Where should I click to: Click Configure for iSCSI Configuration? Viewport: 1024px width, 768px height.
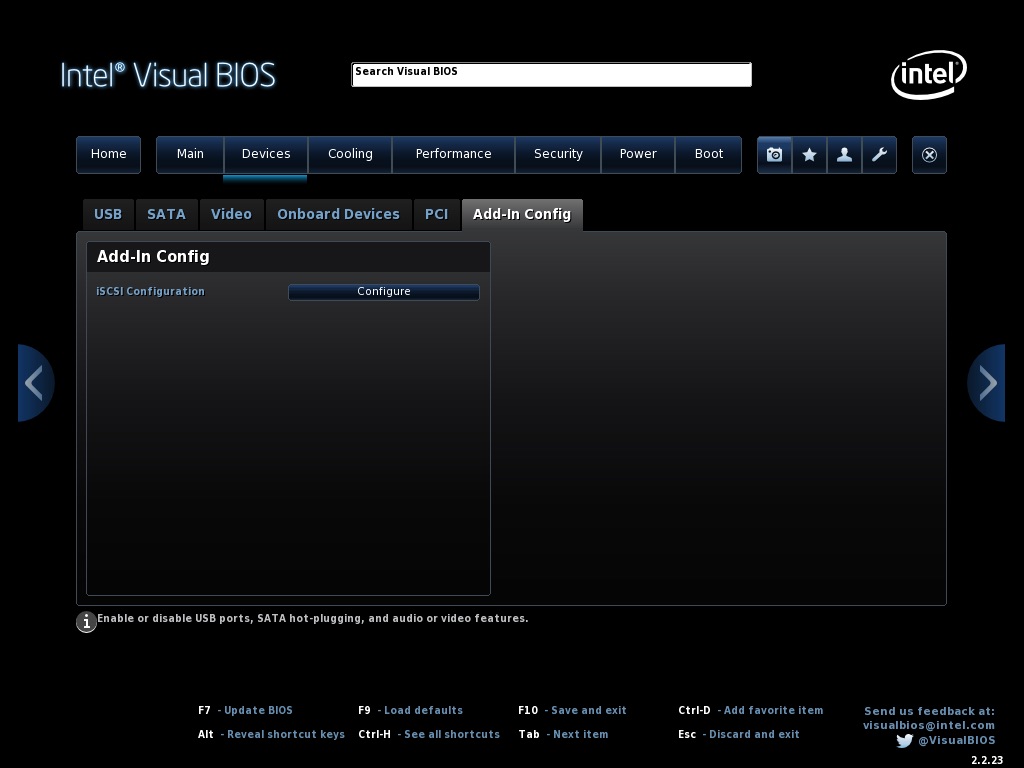tap(384, 292)
